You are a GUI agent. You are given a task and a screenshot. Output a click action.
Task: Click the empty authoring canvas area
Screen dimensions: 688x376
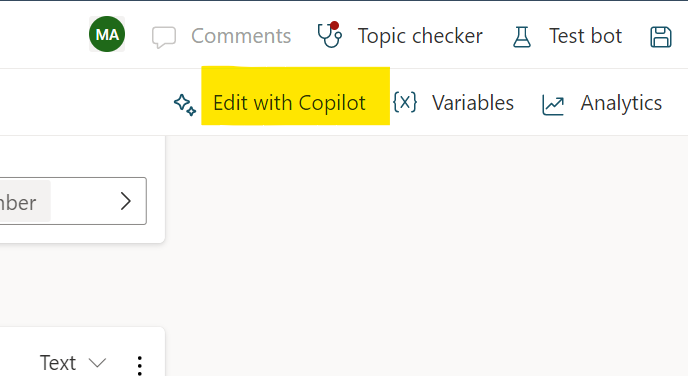[x=426, y=255]
